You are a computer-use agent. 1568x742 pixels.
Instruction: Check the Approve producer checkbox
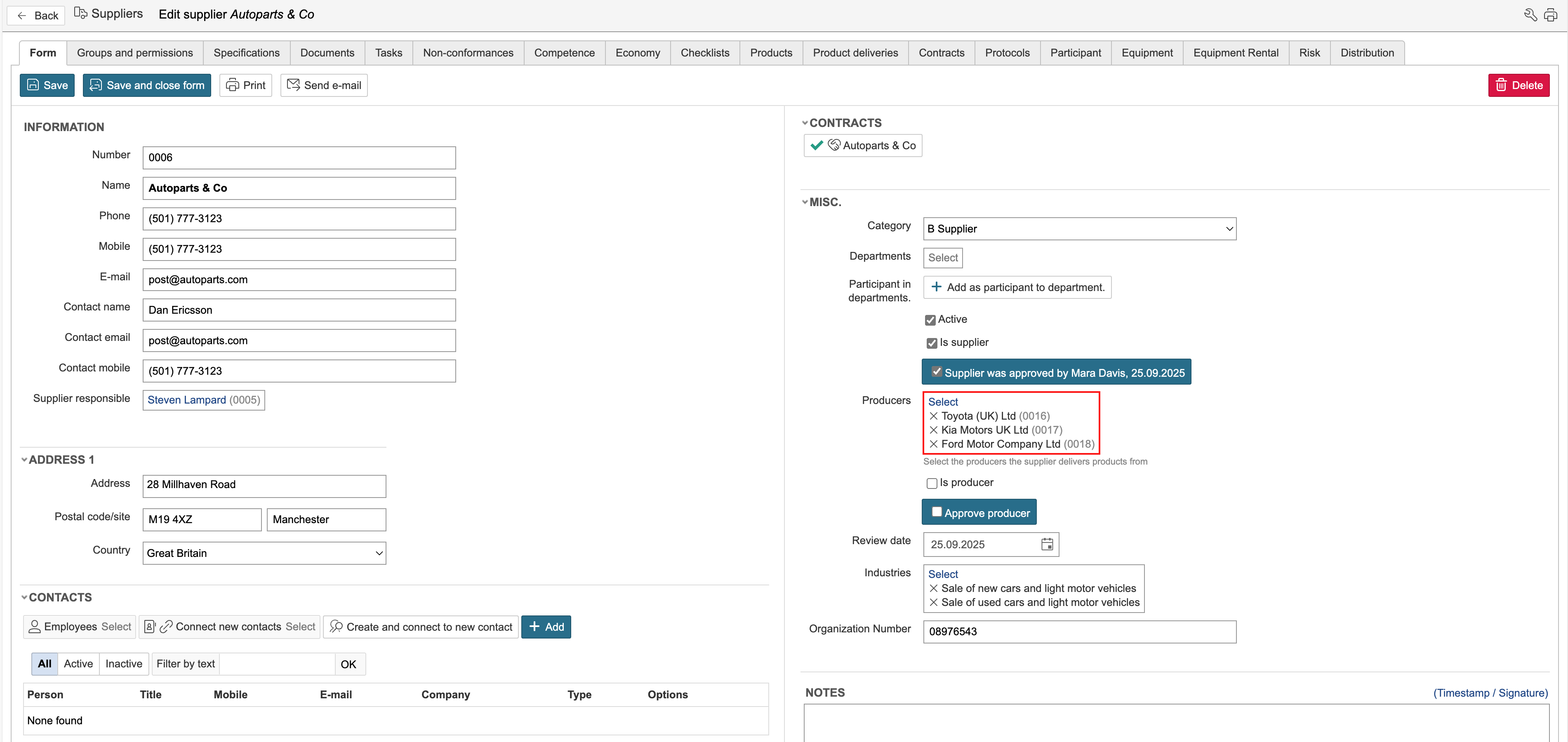coord(937,512)
